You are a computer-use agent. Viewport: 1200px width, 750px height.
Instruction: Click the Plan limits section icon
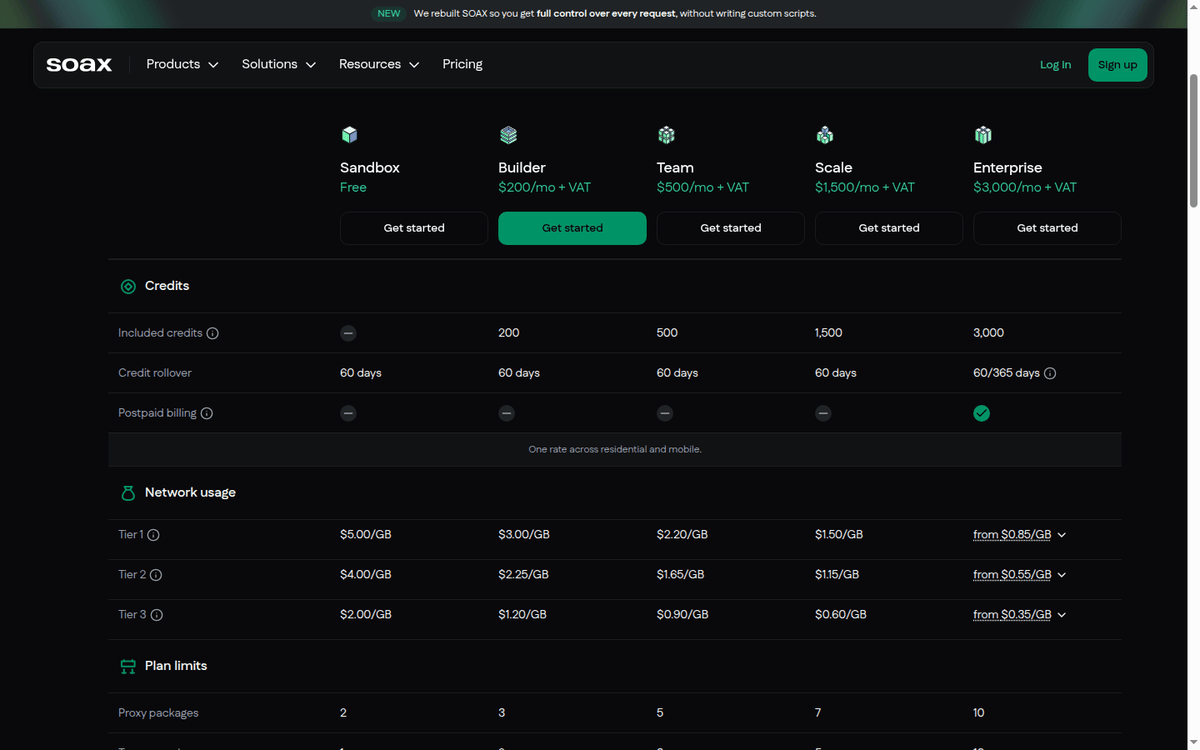[128, 666]
